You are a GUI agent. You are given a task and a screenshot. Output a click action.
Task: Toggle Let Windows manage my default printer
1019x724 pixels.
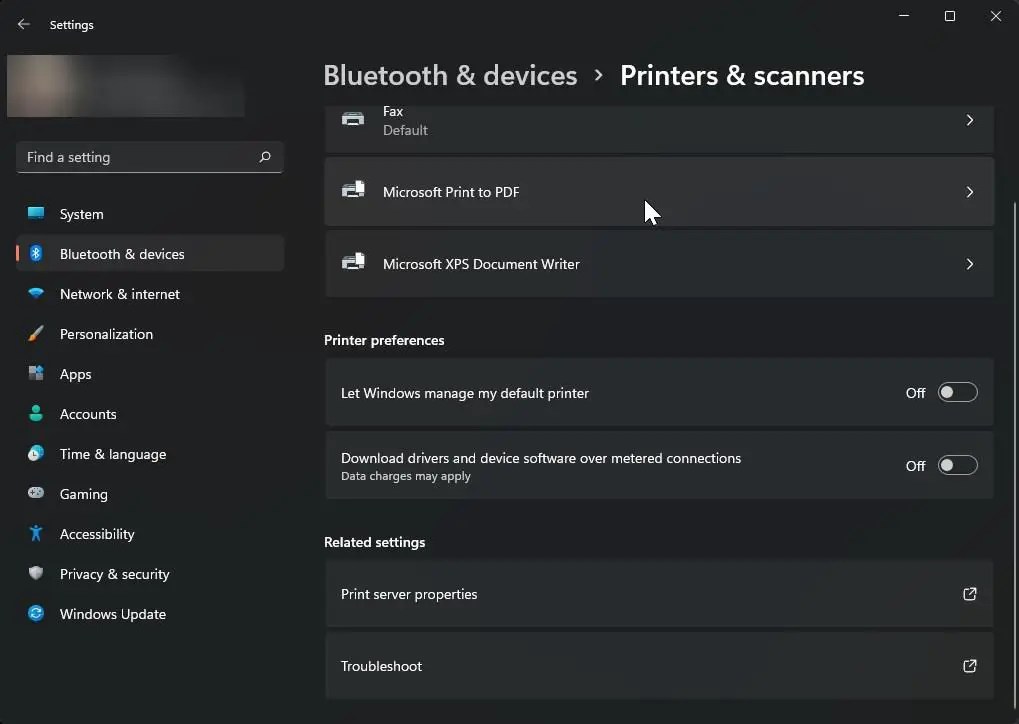957,393
